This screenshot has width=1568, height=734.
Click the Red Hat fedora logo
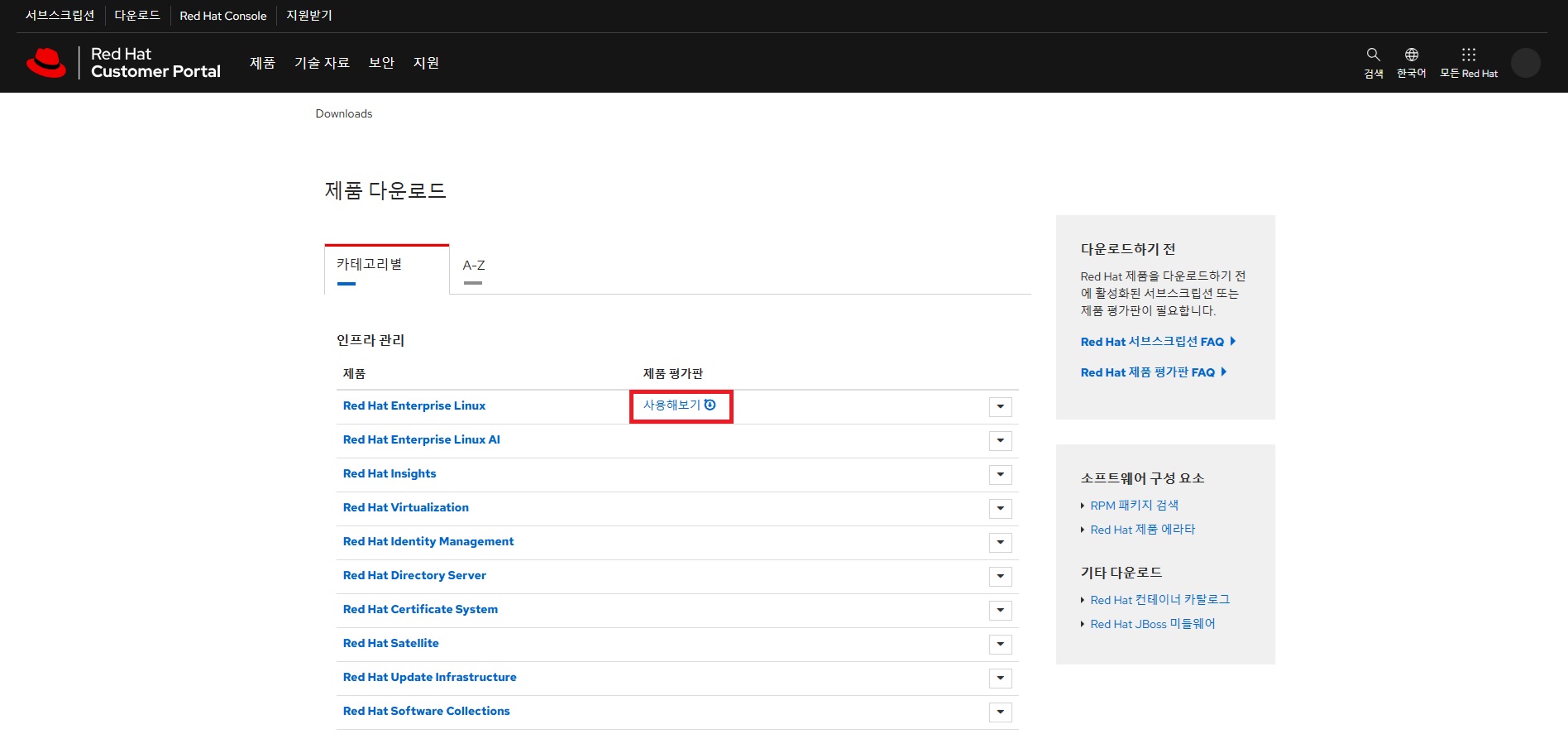tap(46, 63)
